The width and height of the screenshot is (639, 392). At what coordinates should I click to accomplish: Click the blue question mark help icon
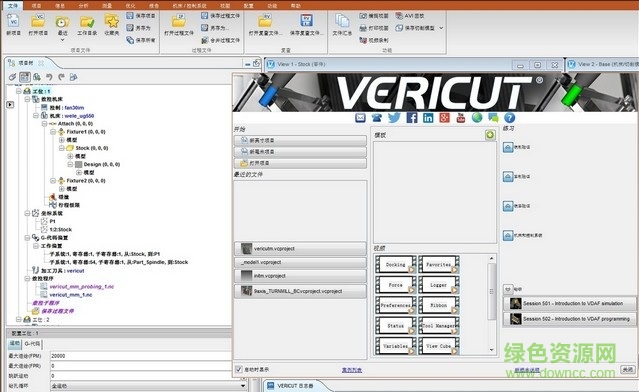(509, 118)
